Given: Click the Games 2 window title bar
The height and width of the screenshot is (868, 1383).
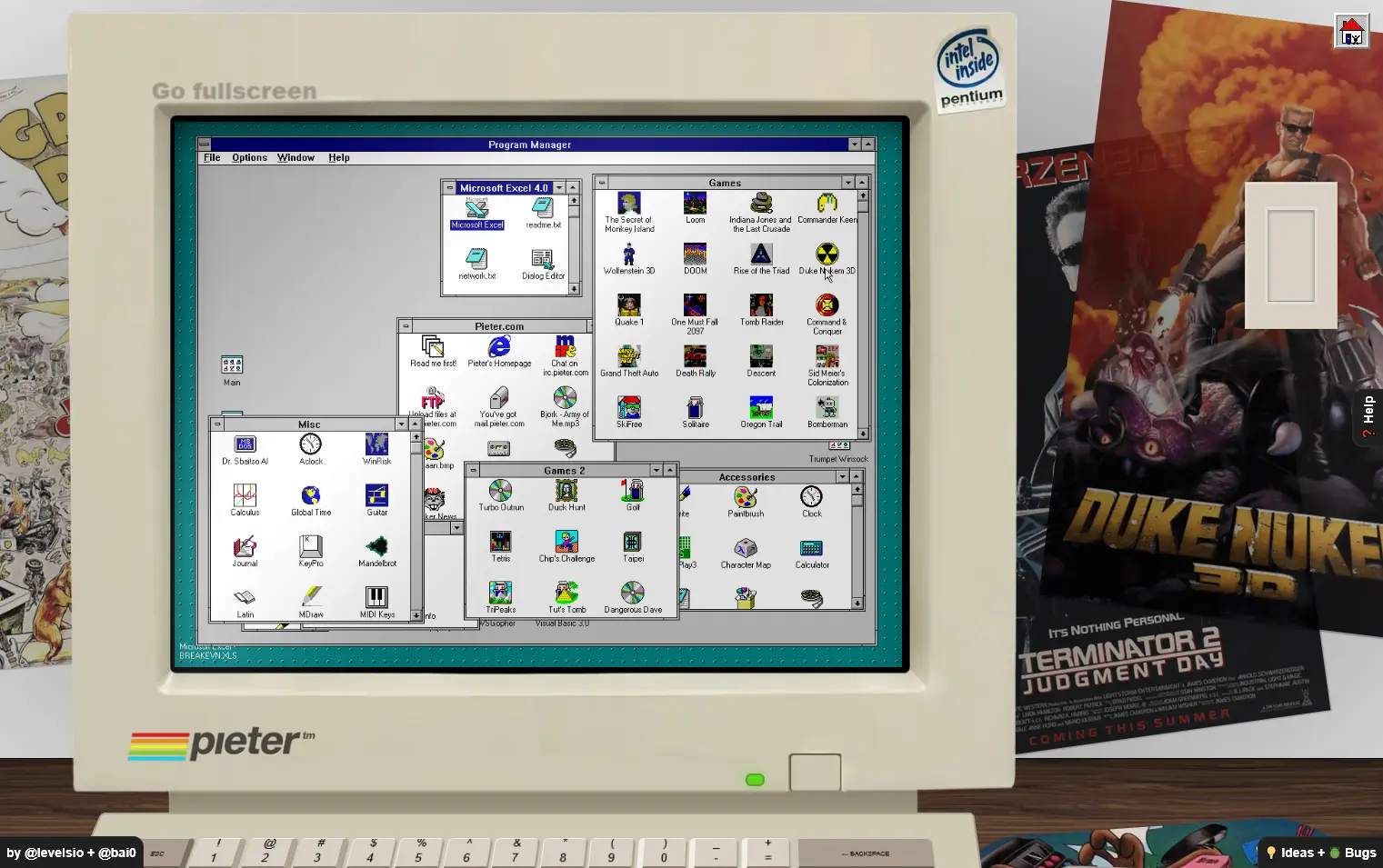Looking at the screenshot, I should (x=565, y=470).
